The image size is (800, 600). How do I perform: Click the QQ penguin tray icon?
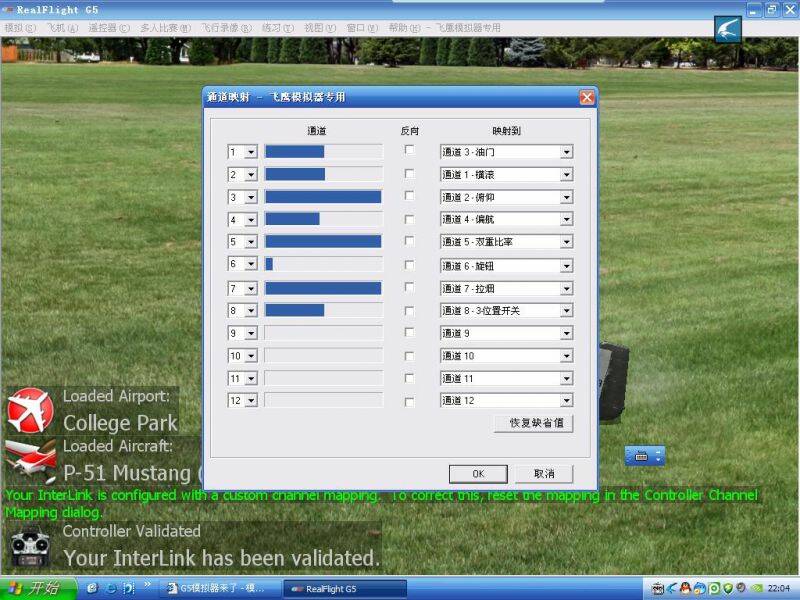pos(685,588)
